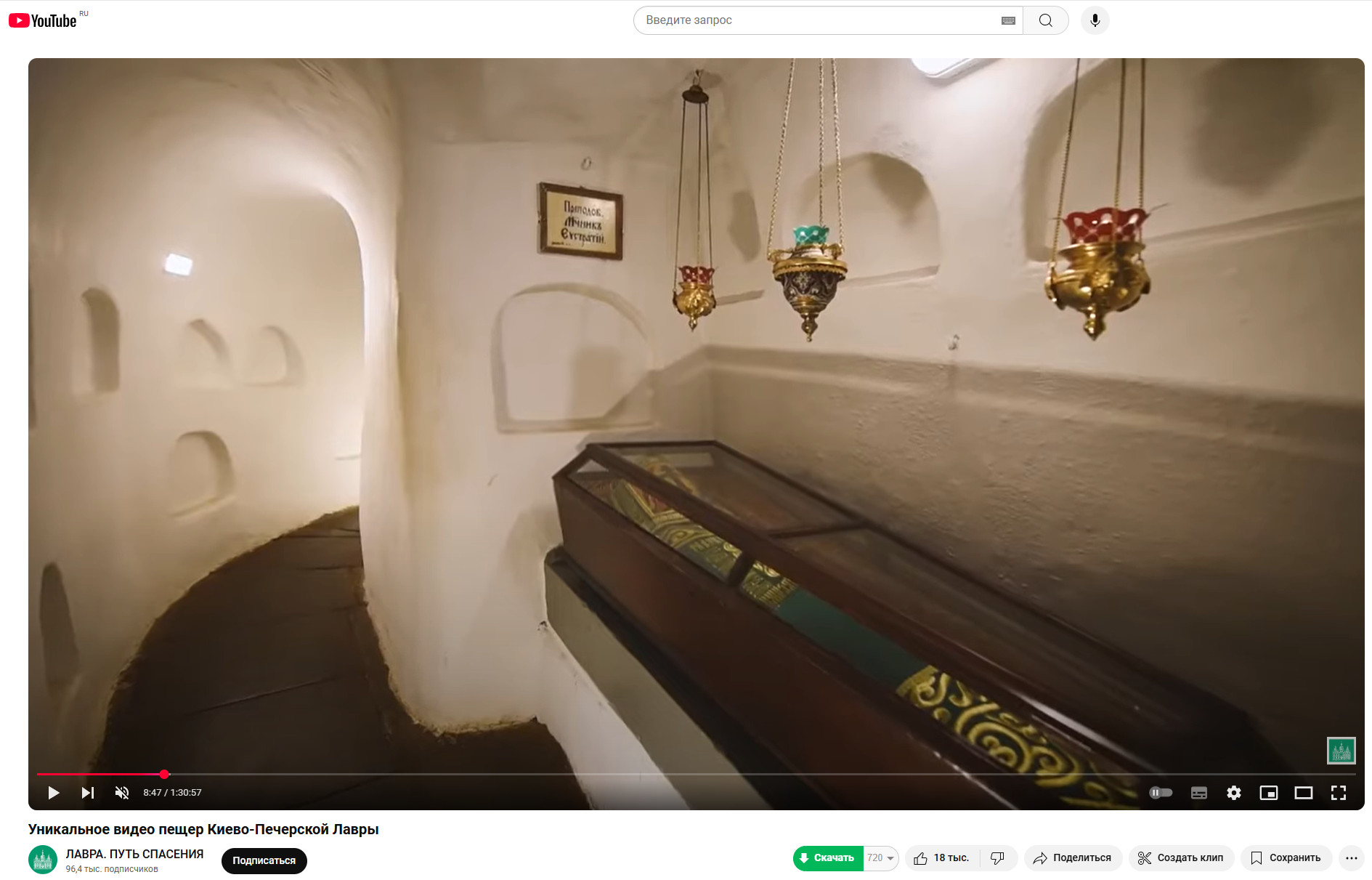Image resolution: width=1372 pixels, height=880 pixels.
Task: Open player settings gear menu
Action: pos(1233,793)
